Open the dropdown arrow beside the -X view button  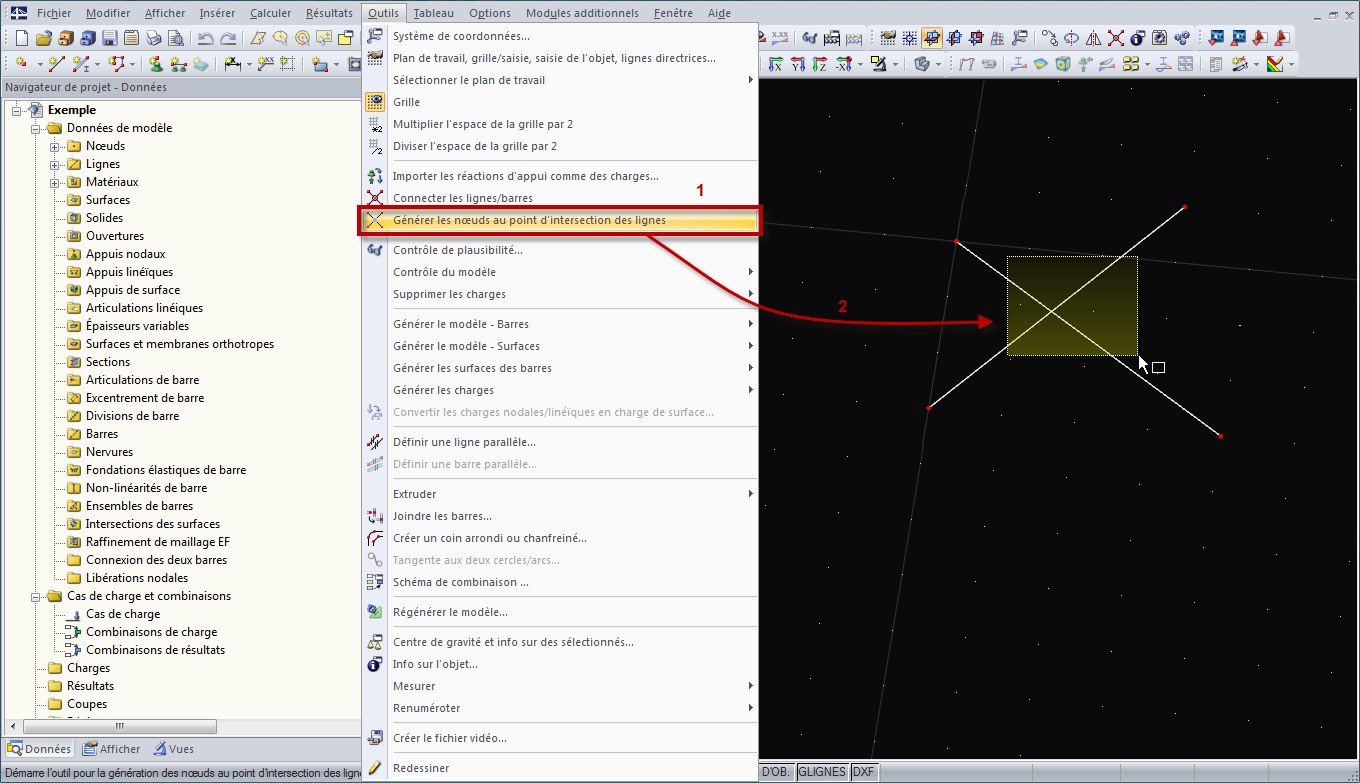[x=859, y=64]
